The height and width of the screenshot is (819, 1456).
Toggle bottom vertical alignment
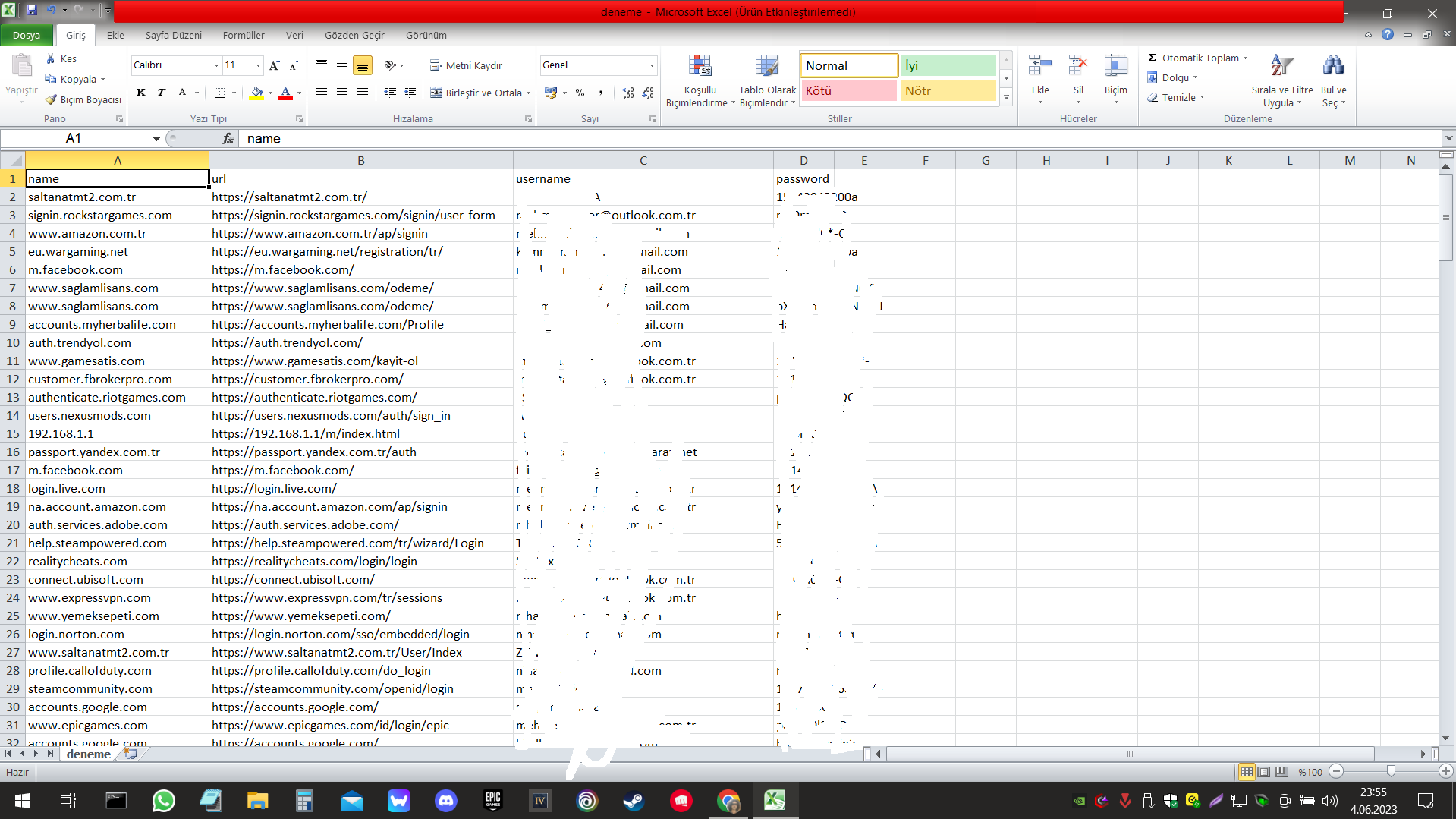[363, 66]
